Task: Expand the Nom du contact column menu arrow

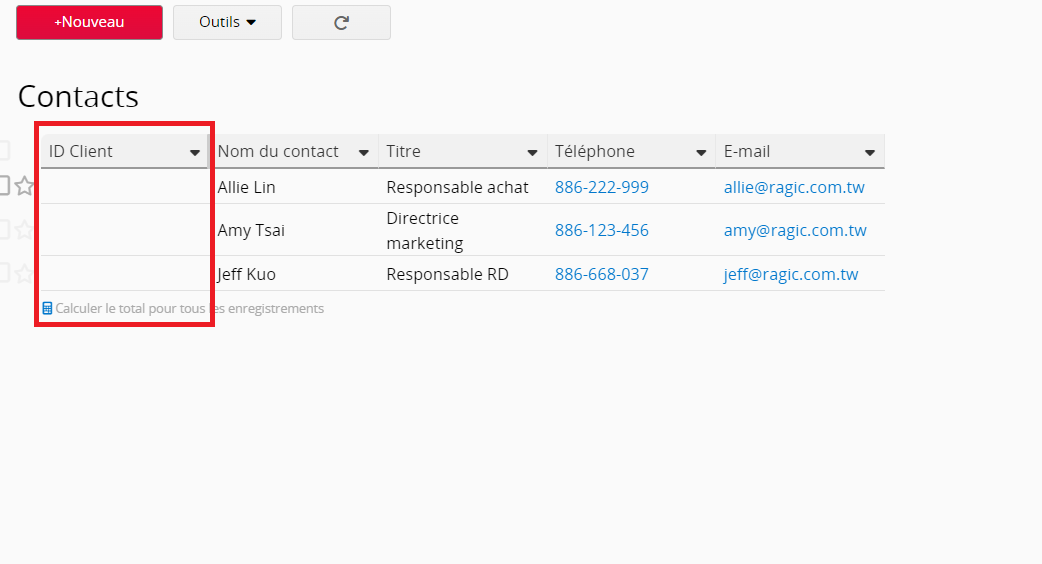Action: [x=364, y=153]
